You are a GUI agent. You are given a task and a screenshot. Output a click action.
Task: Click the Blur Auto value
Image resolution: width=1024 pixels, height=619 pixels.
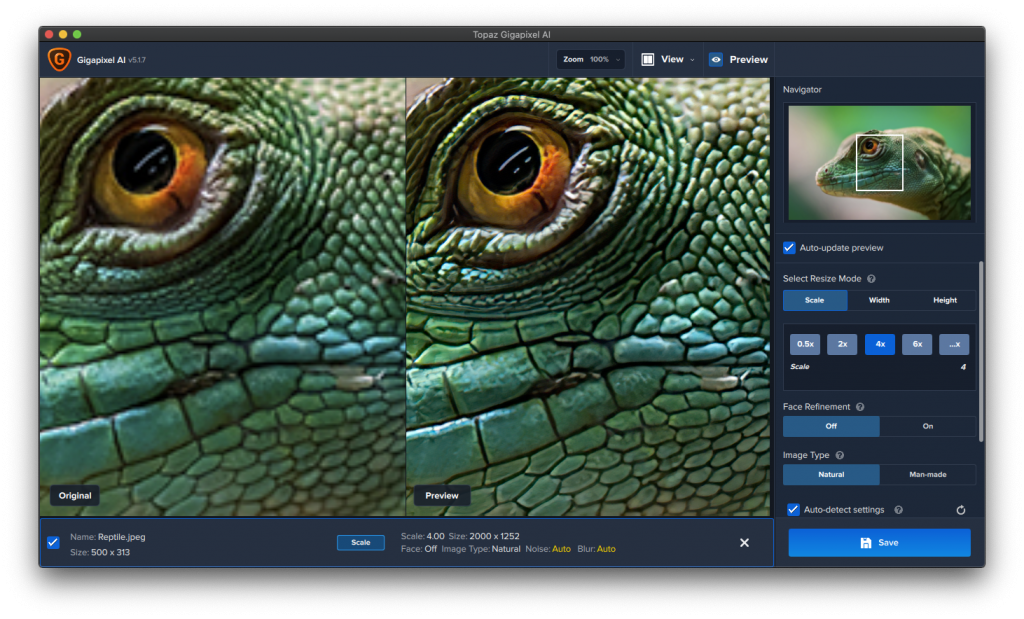[x=606, y=549]
